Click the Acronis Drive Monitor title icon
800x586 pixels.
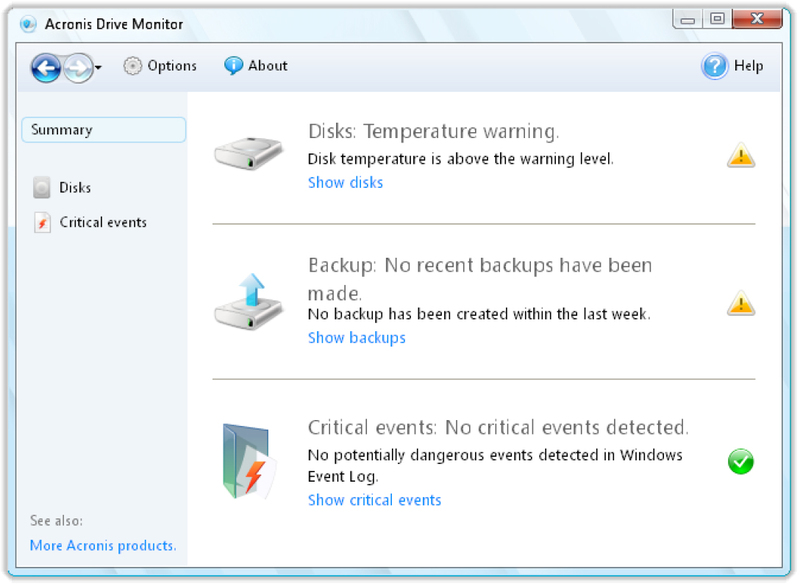[x=28, y=24]
